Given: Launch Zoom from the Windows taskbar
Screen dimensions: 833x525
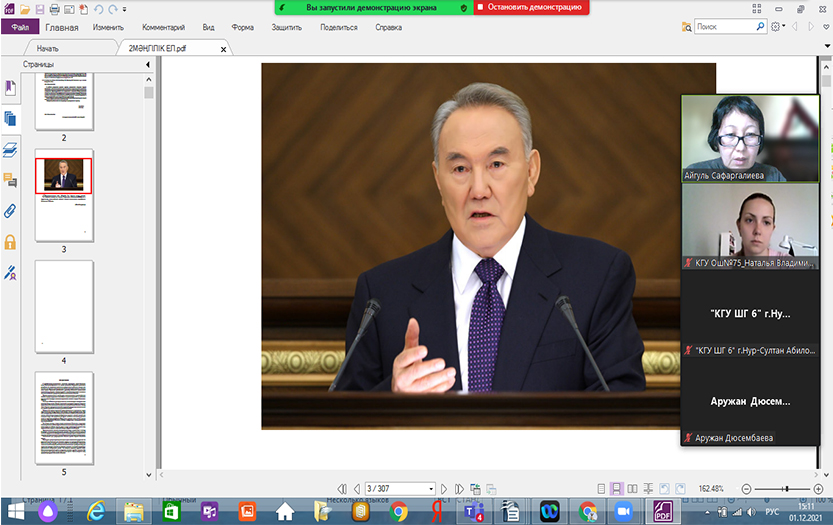Looking at the screenshot, I should tap(623, 511).
